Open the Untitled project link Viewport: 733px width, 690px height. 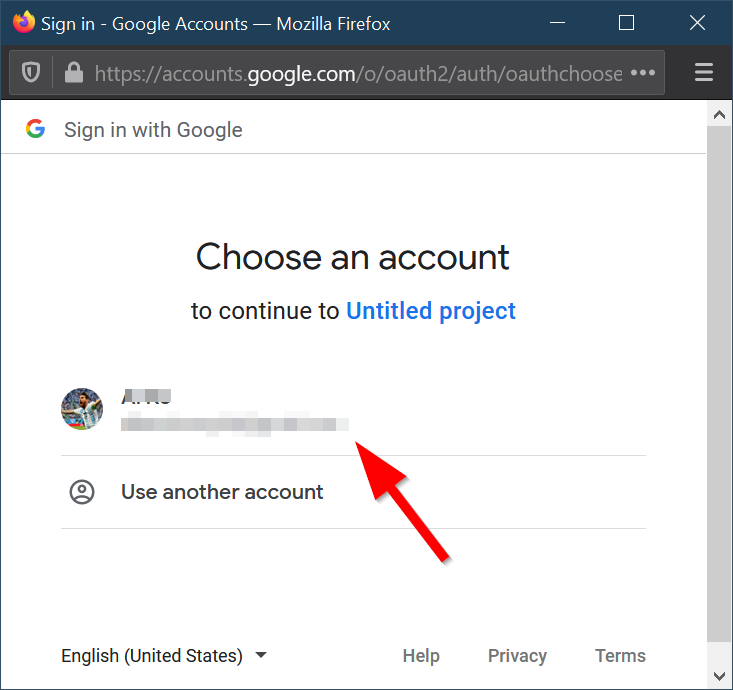pyautogui.click(x=431, y=311)
